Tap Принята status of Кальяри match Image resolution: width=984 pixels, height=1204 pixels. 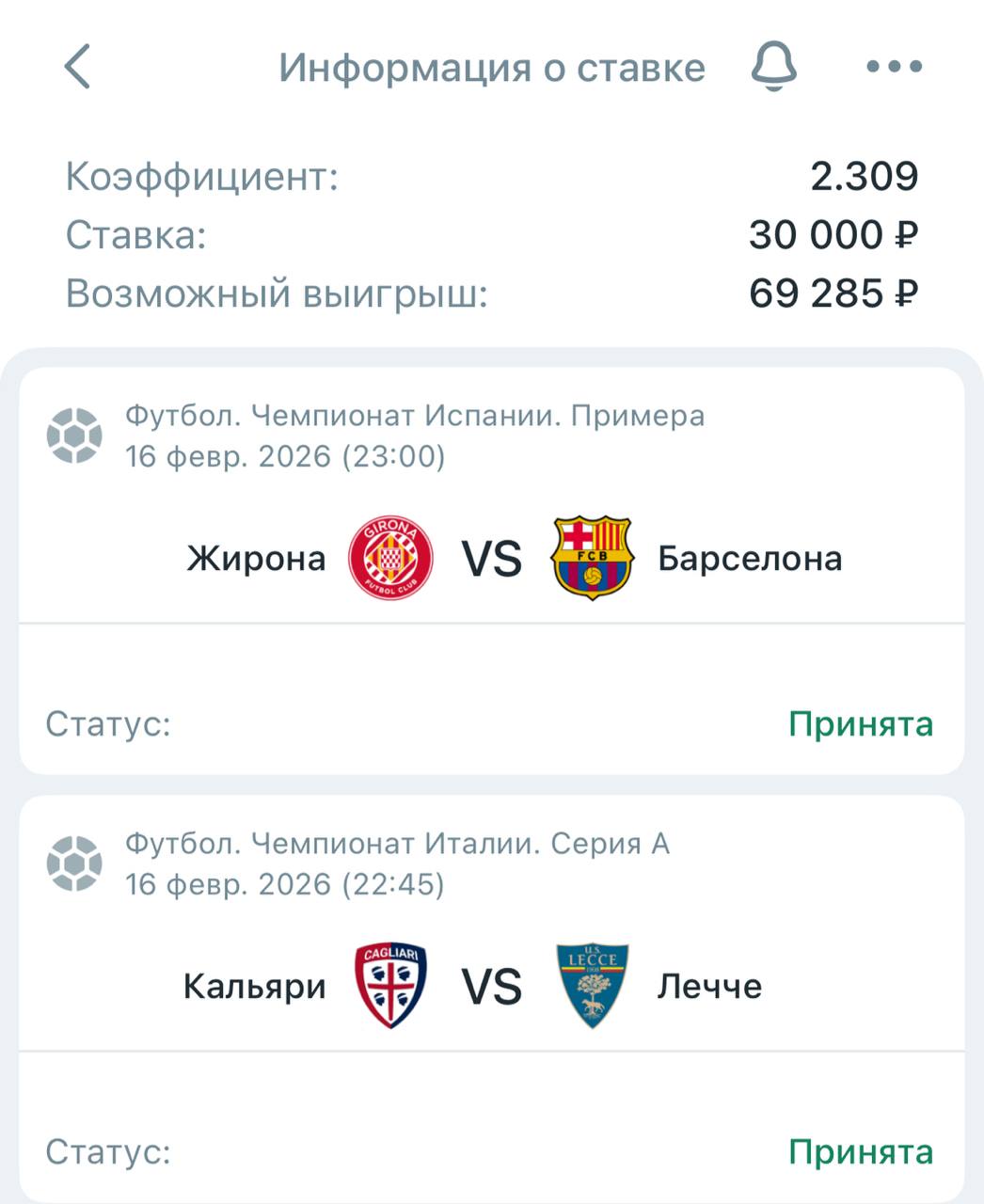[860, 1152]
